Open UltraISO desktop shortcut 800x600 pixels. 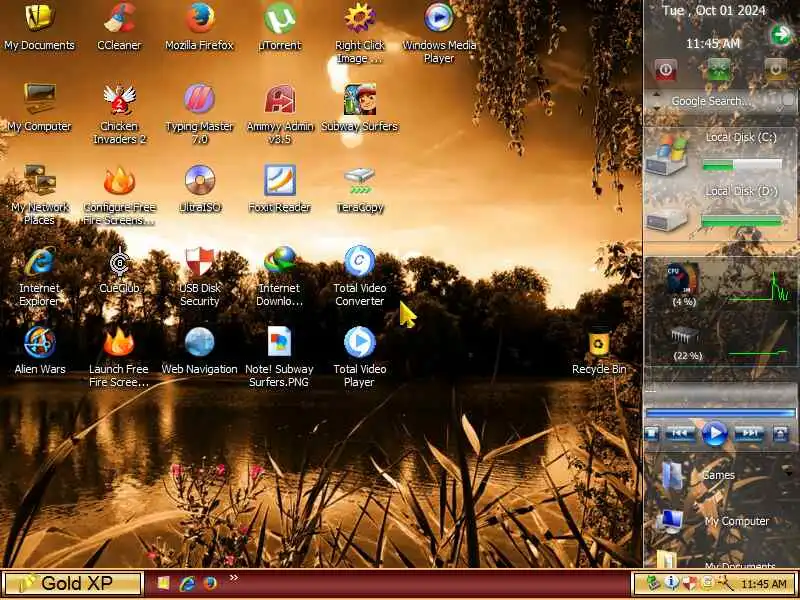[x=199, y=188]
